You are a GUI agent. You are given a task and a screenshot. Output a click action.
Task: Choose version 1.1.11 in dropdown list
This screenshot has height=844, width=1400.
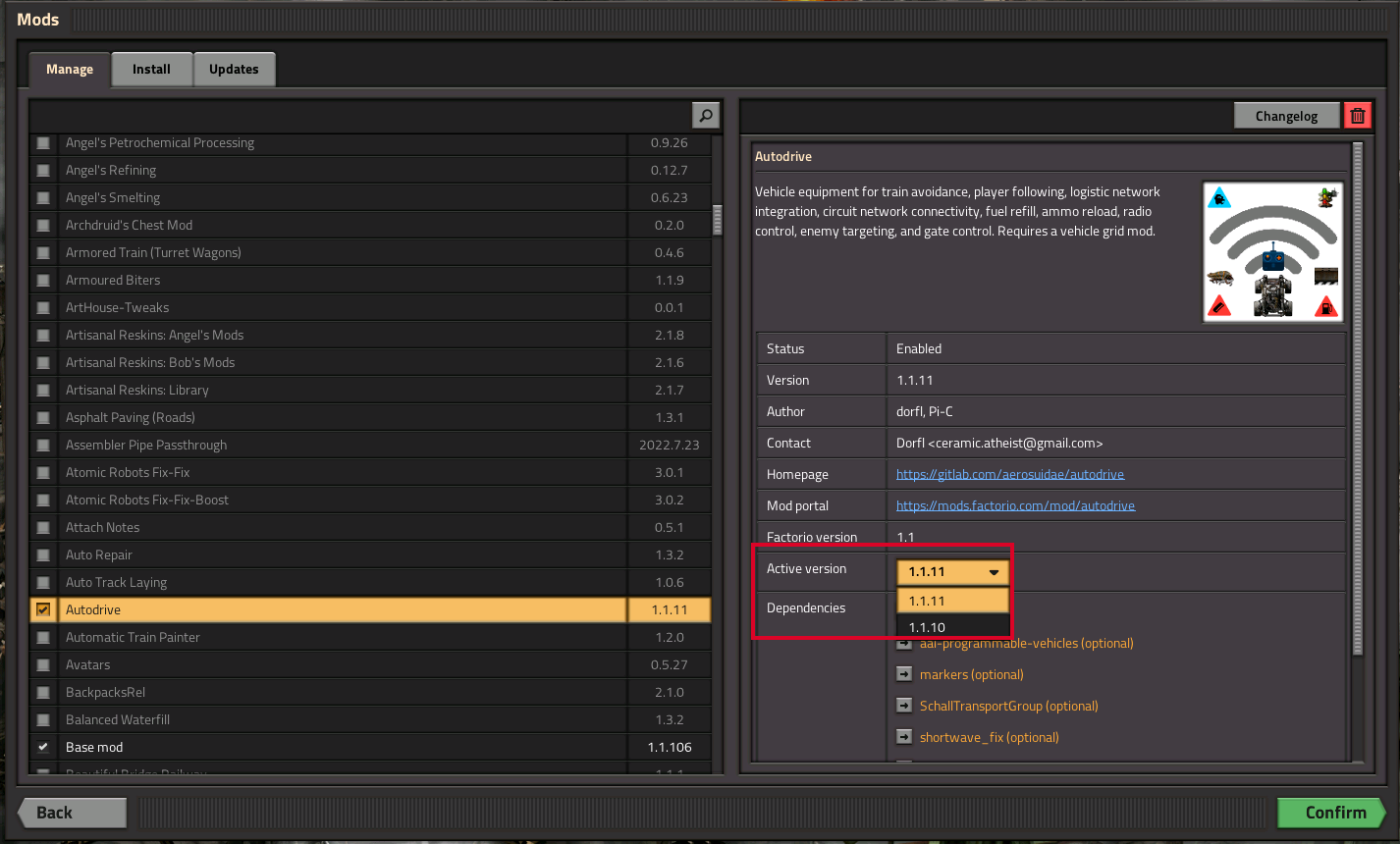click(x=952, y=601)
